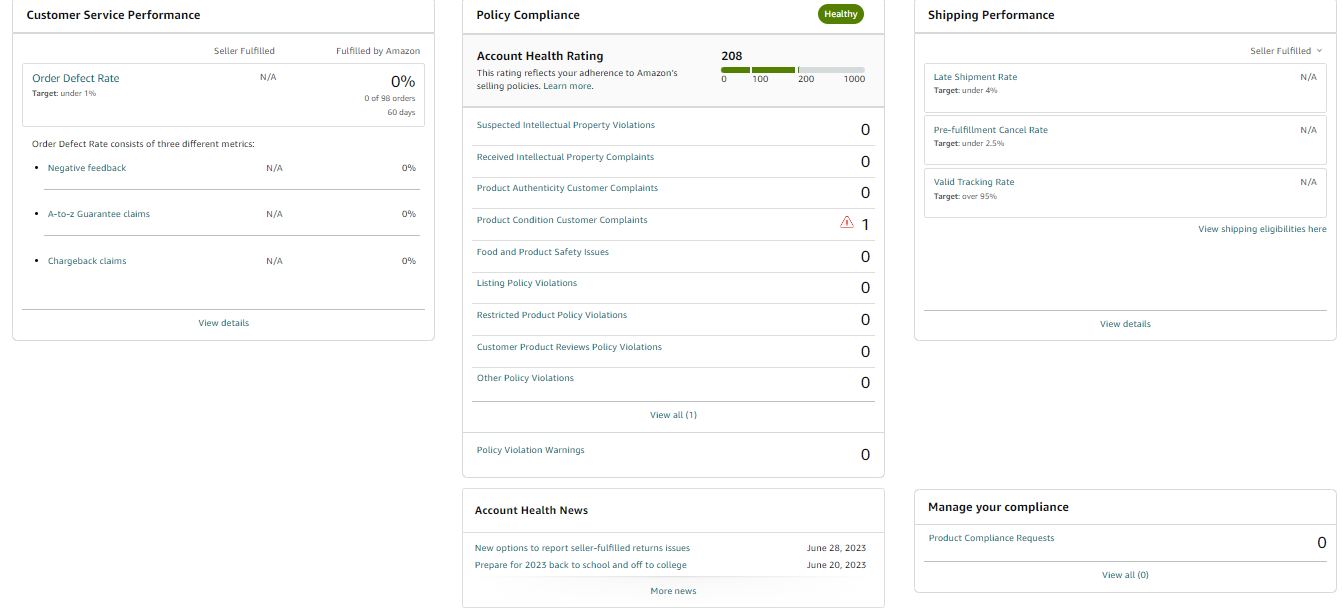Click the Account Health Rating progress bar
1343x609 pixels.
793,70
